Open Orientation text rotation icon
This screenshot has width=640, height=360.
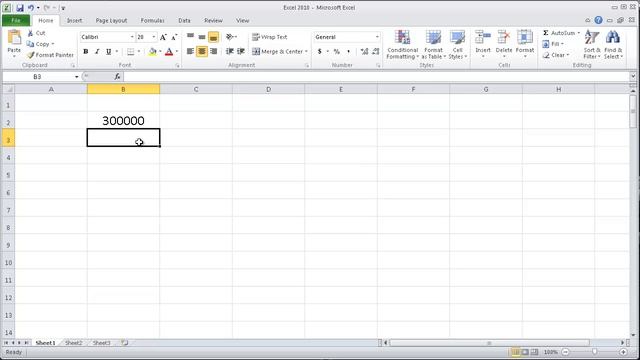tap(230, 37)
